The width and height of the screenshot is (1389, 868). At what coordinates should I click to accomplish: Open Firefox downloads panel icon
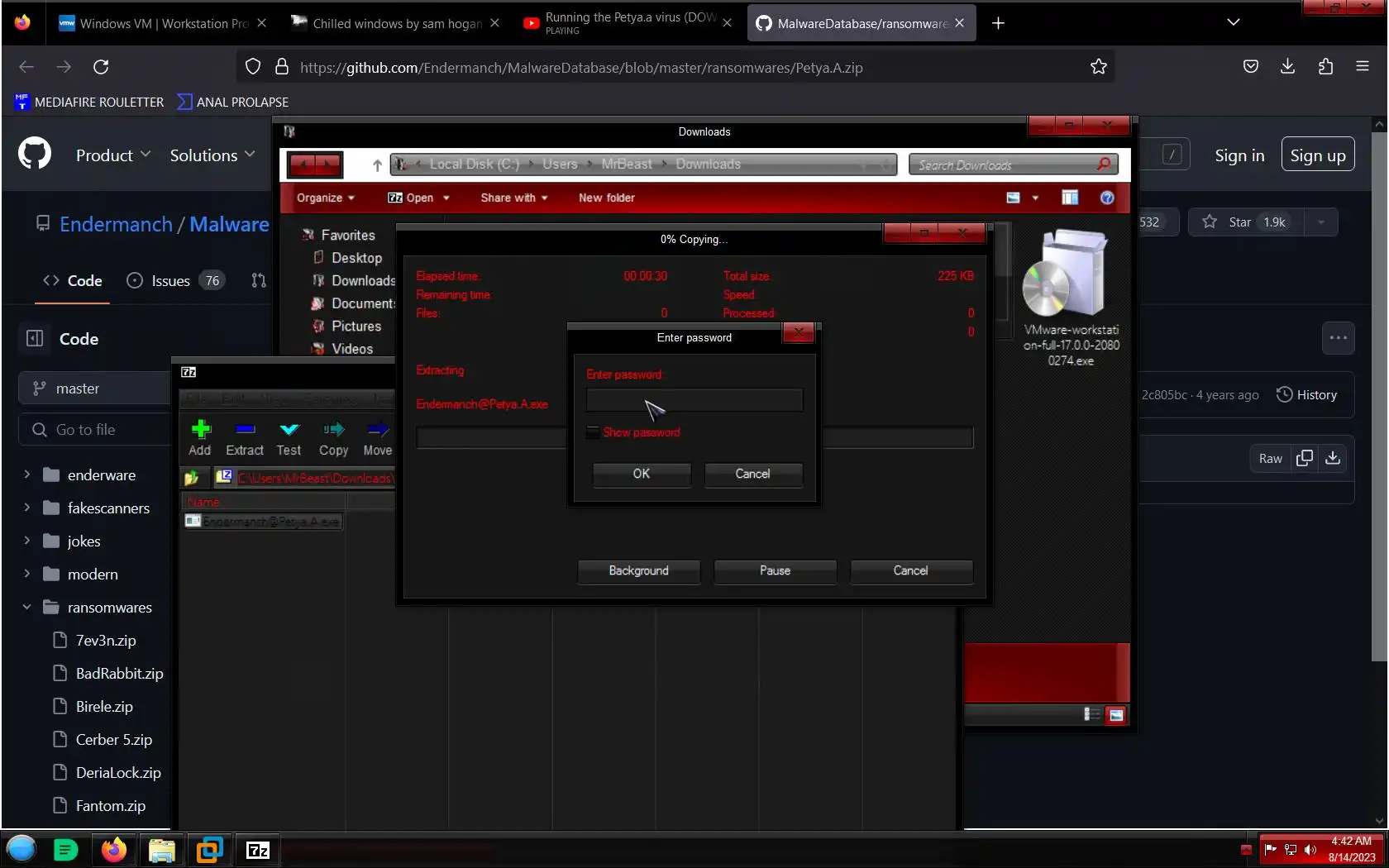tap(1287, 67)
